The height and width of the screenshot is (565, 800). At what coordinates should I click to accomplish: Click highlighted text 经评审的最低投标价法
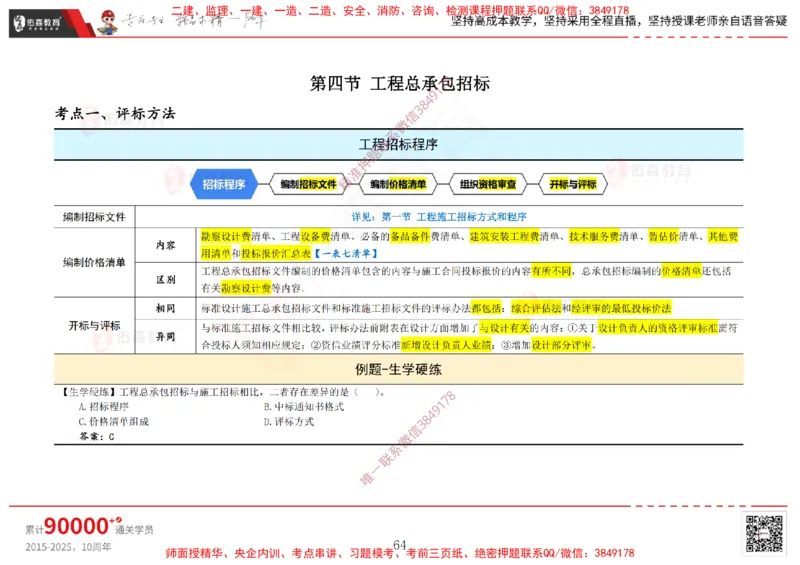click(x=621, y=308)
